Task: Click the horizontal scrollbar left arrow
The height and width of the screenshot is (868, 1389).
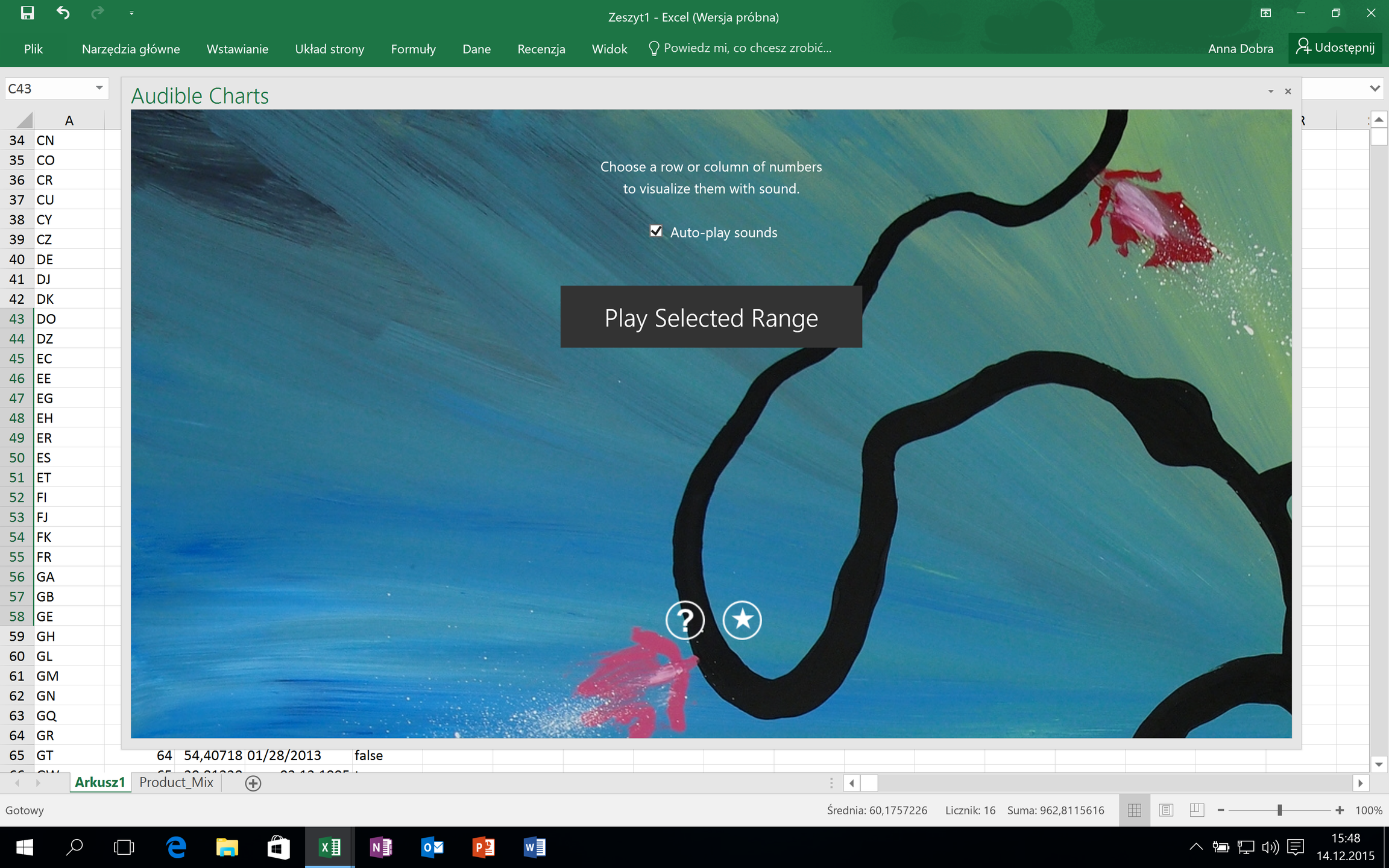Action: [x=851, y=783]
